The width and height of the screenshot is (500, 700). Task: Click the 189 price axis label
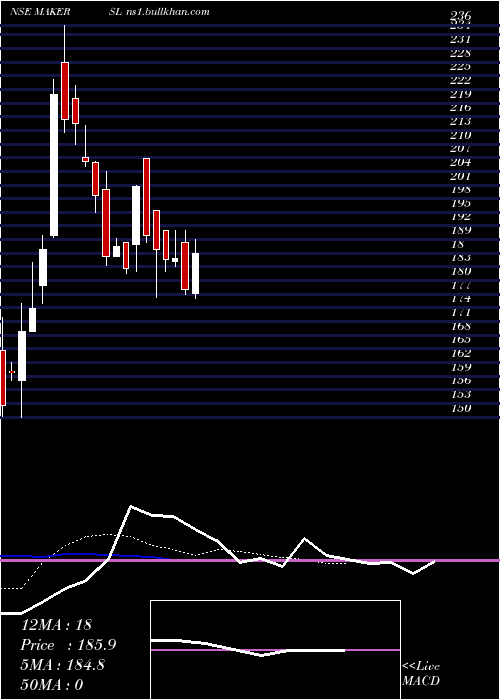coord(460,230)
